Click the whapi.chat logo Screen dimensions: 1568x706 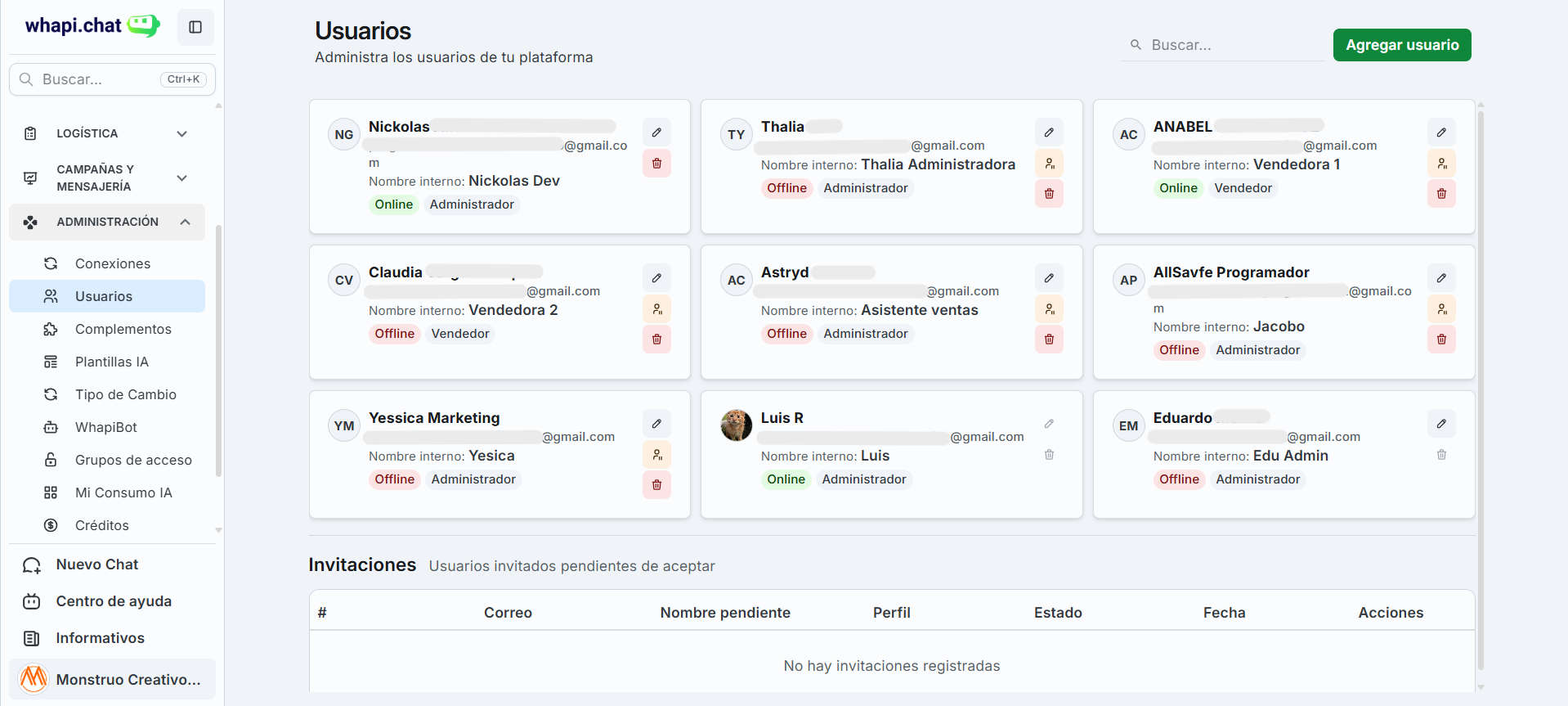click(x=92, y=25)
